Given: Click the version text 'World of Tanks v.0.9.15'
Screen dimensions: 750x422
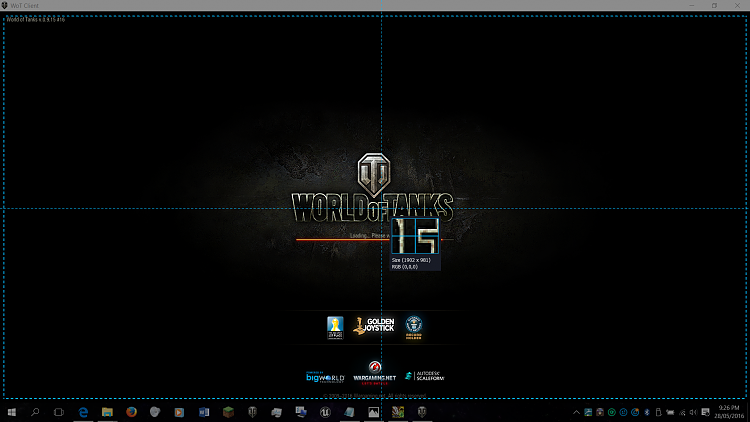Looking at the screenshot, I should click(x=35, y=20).
